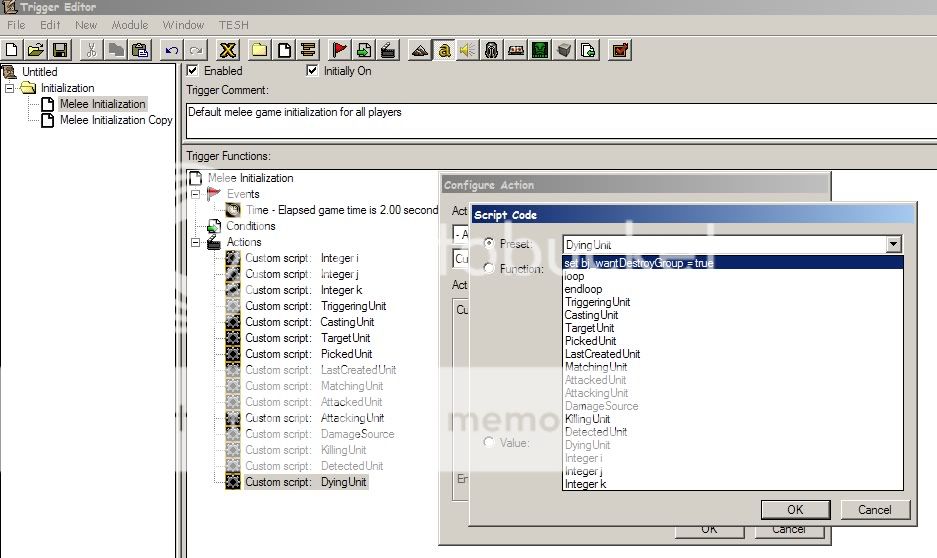
Task: Click the Paste clipboard icon
Action: 140,50
